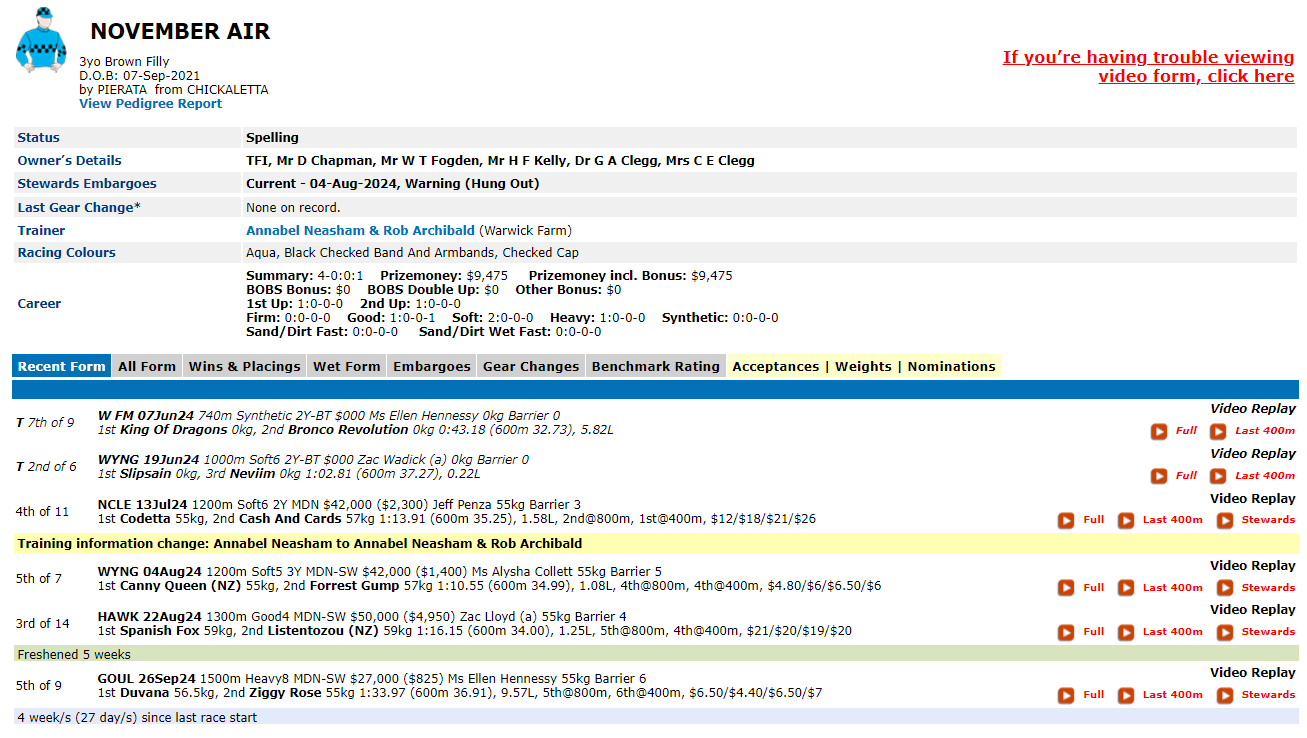Click the video form trouble link
The width and height of the screenshot is (1307, 738).
(x=1148, y=67)
